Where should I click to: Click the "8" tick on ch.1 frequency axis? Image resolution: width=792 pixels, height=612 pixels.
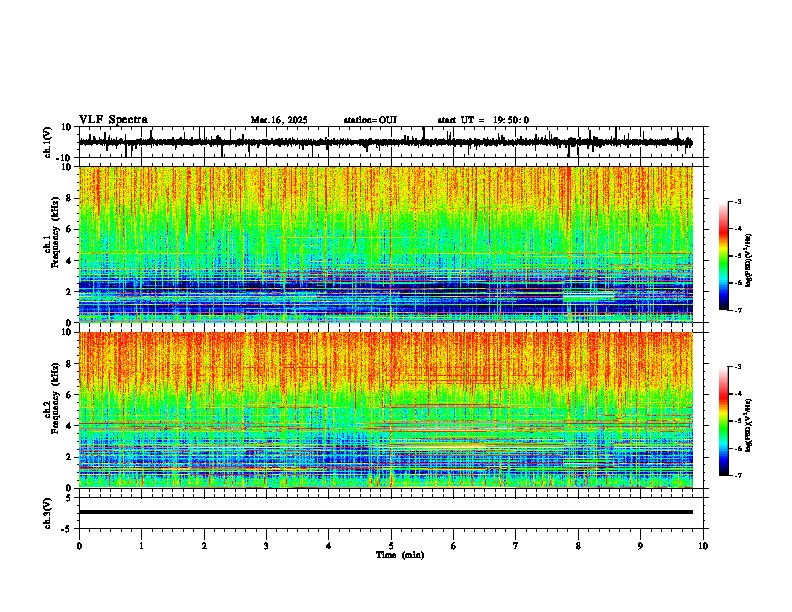(x=70, y=198)
